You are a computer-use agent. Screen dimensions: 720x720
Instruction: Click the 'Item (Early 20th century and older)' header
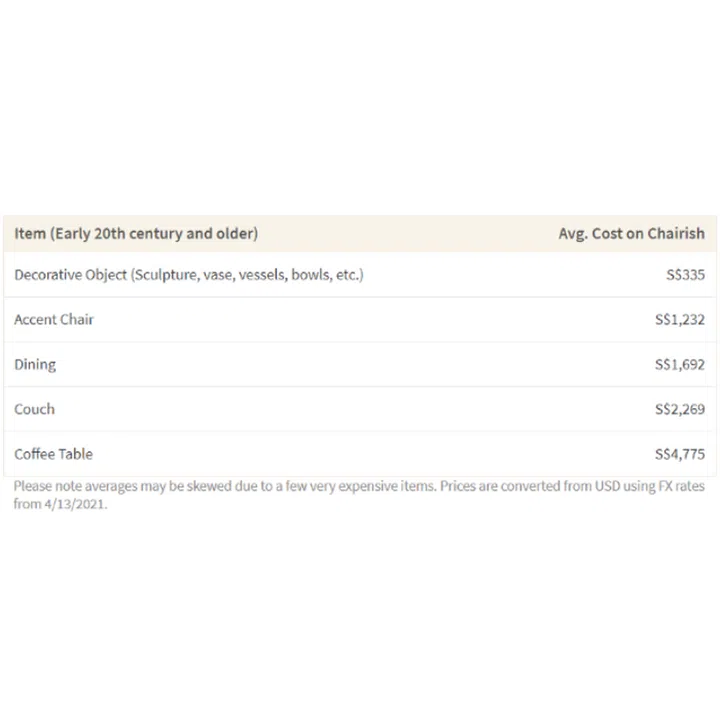tap(136, 234)
